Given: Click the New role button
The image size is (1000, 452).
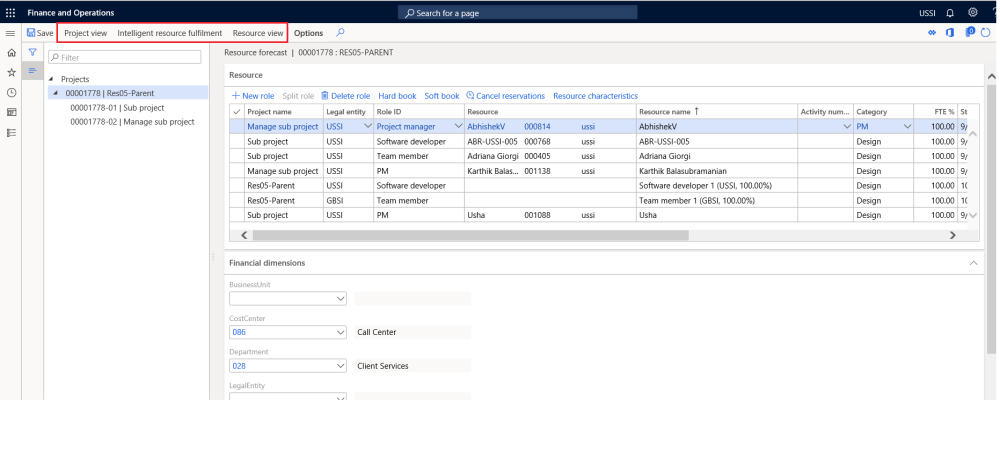Looking at the screenshot, I should 252,95.
